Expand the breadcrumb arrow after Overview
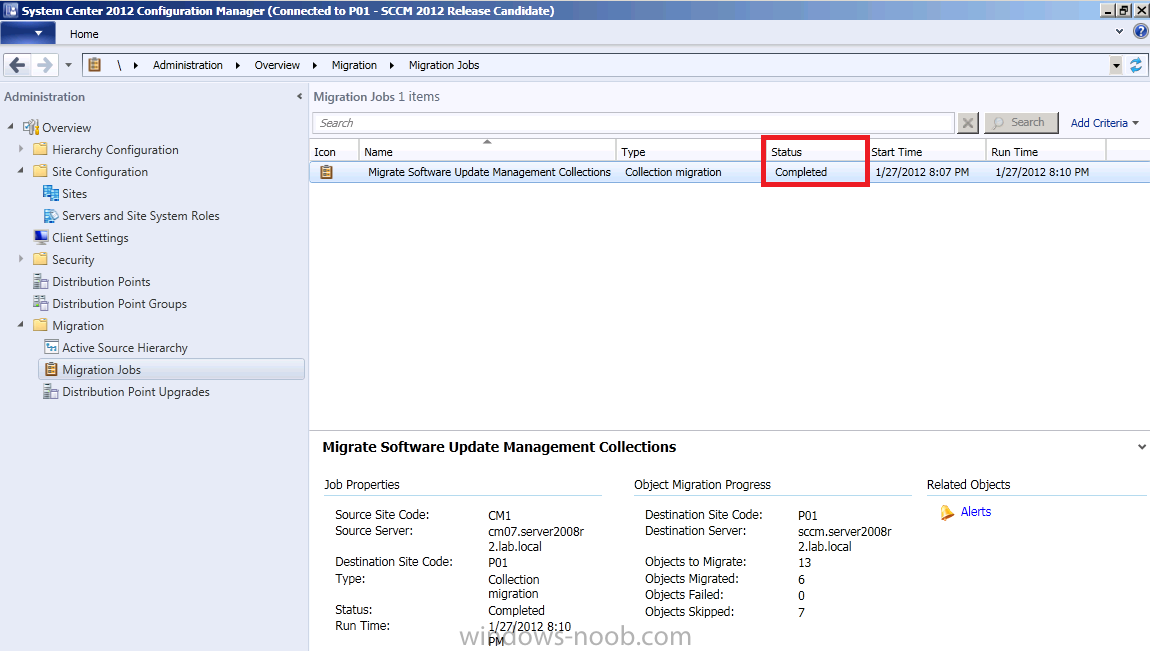1150x651 pixels. (x=315, y=65)
